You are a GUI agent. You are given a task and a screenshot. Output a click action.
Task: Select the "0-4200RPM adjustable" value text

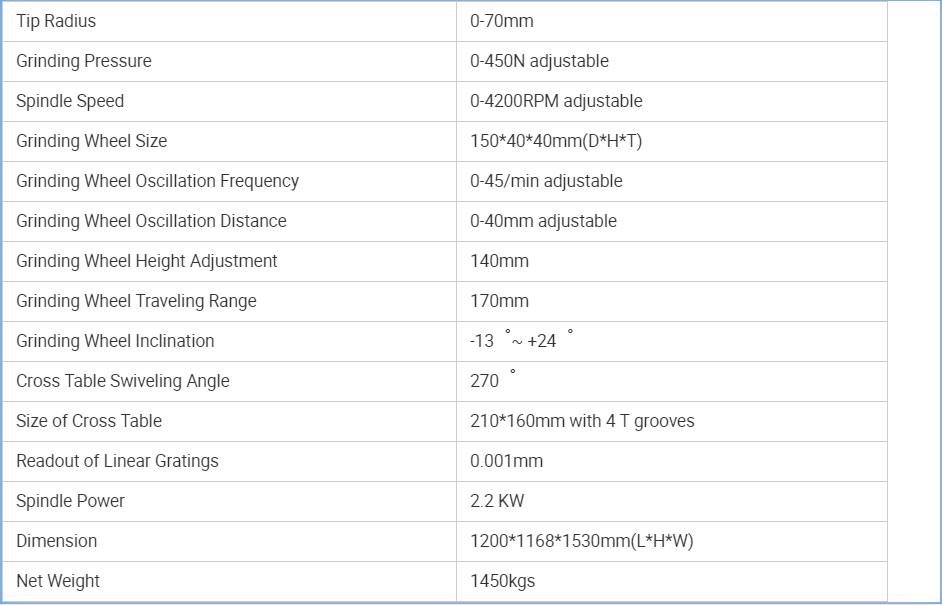pos(556,101)
